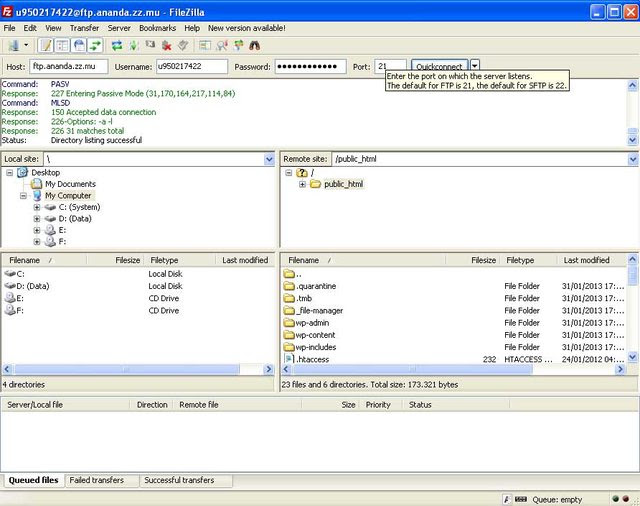Click 'New version available!' menu item

pos(247,28)
